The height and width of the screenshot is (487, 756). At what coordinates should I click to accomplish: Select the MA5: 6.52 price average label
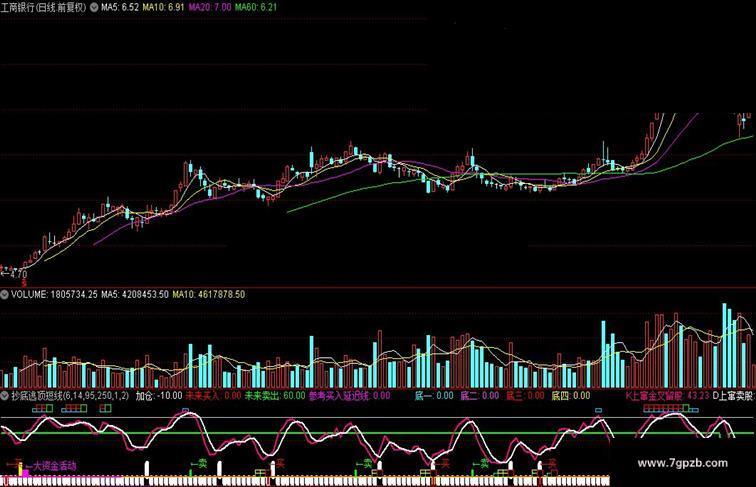(120, 7)
